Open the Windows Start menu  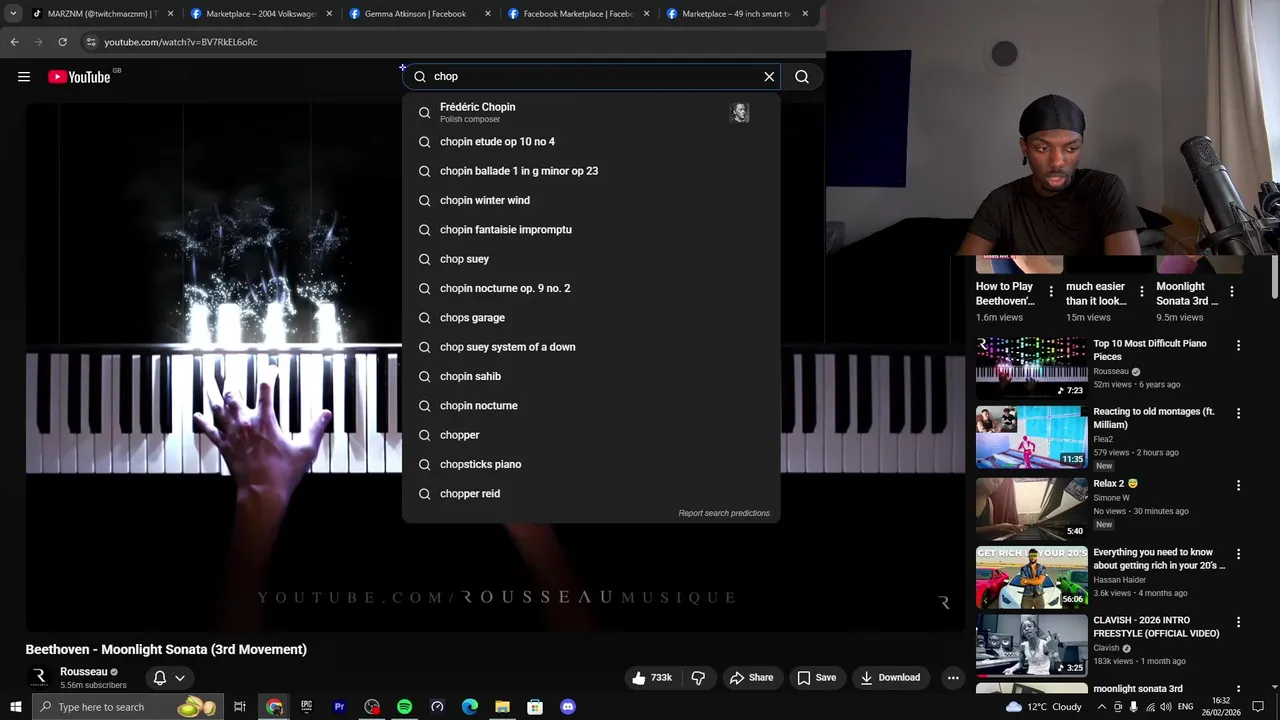point(15,707)
